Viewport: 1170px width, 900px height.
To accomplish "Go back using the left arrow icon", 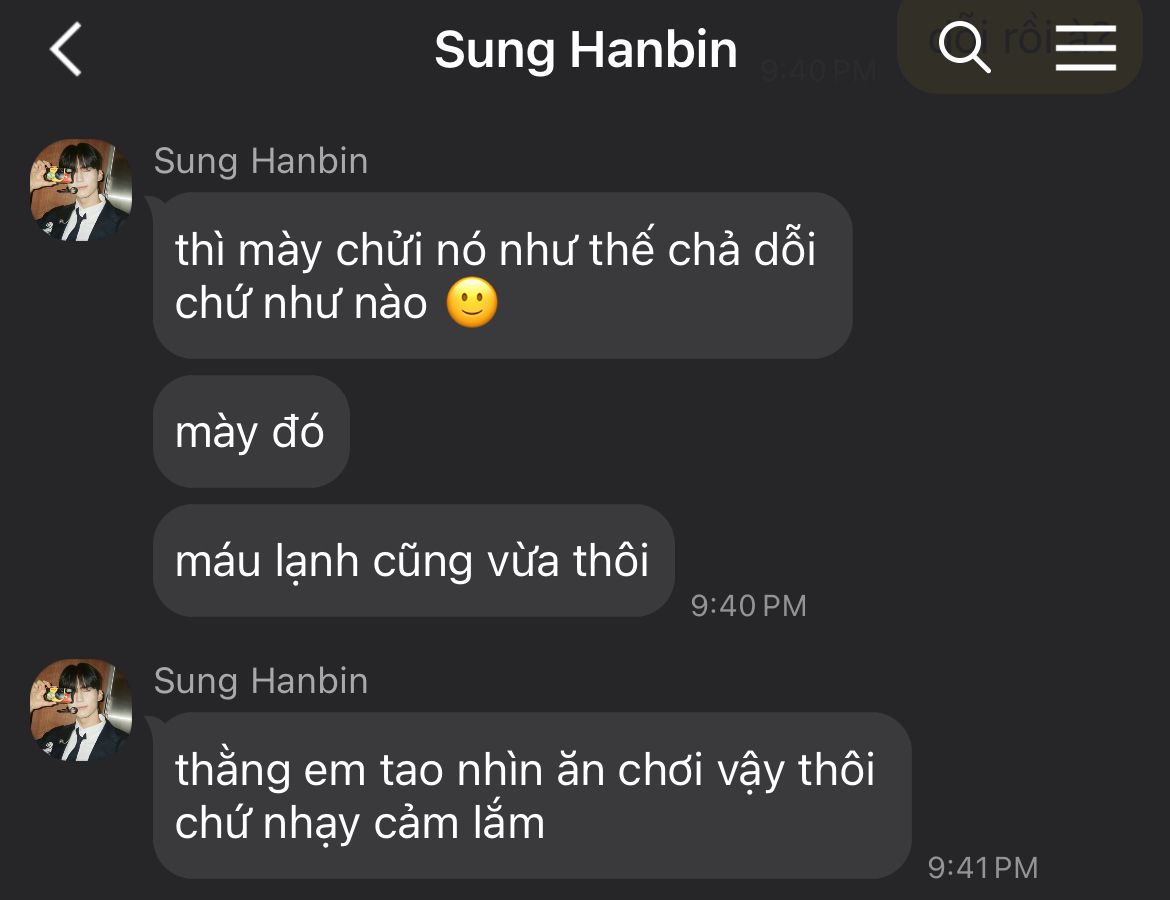I will coord(66,49).
